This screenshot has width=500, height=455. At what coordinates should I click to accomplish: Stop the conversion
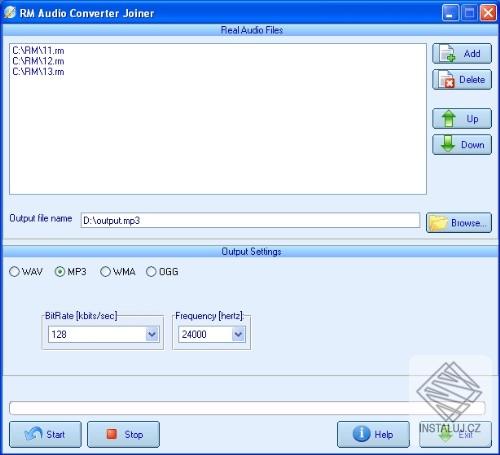123,434
